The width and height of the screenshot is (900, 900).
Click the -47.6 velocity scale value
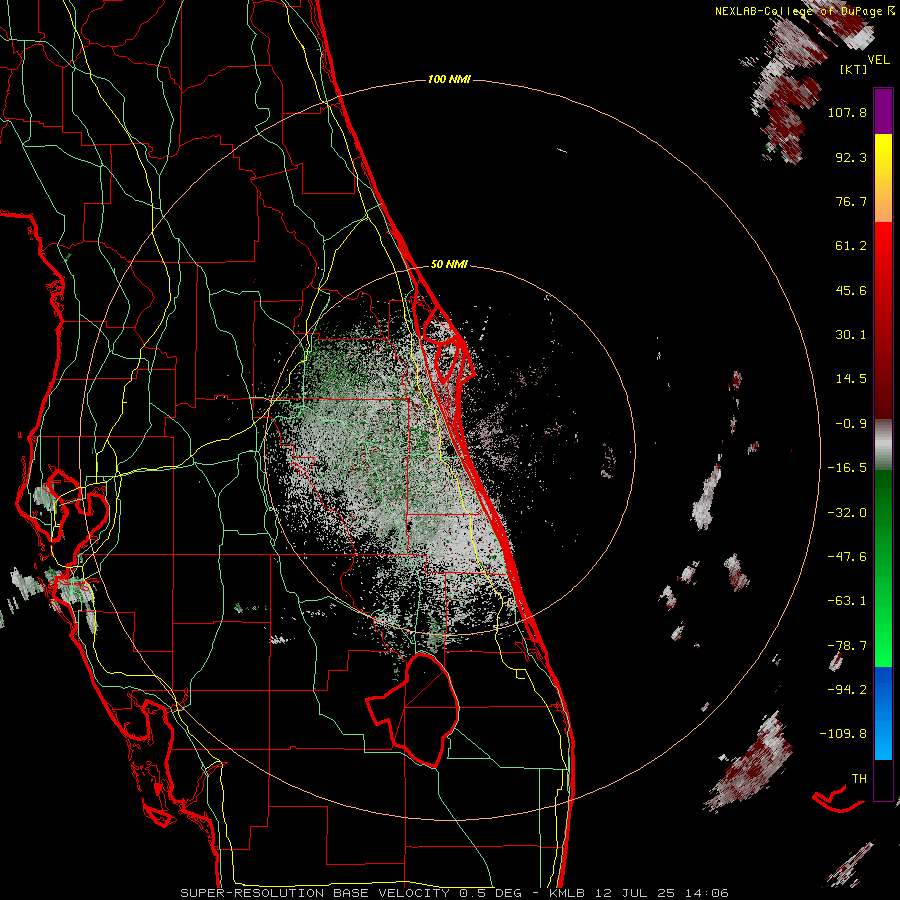click(x=847, y=557)
